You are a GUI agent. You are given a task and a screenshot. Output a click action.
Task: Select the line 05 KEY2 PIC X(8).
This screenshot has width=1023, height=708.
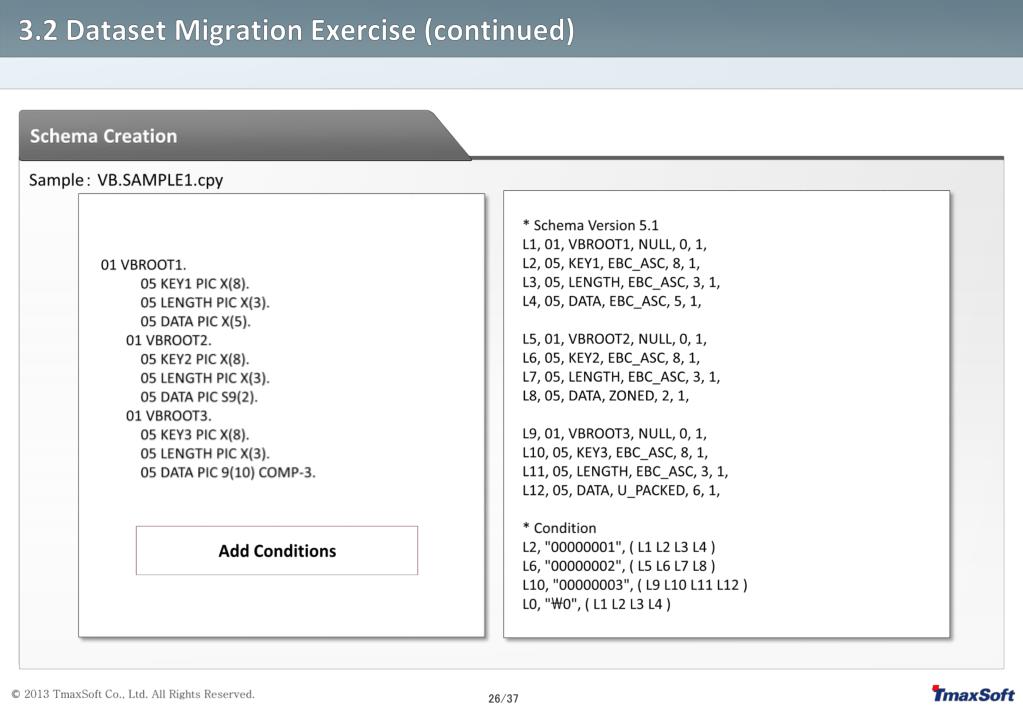(194, 360)
